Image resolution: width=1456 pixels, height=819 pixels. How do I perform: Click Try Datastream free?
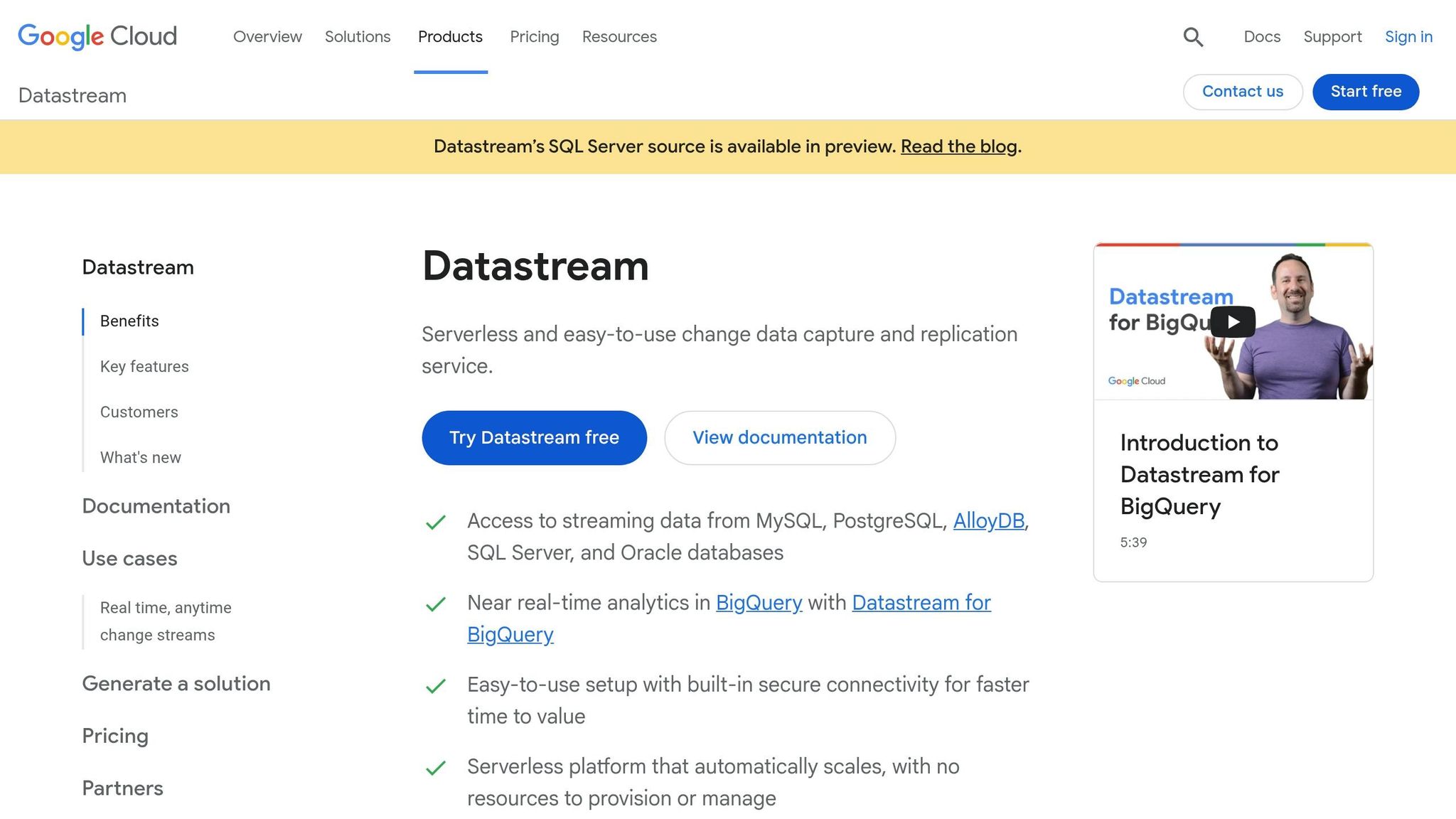(534, 437)
